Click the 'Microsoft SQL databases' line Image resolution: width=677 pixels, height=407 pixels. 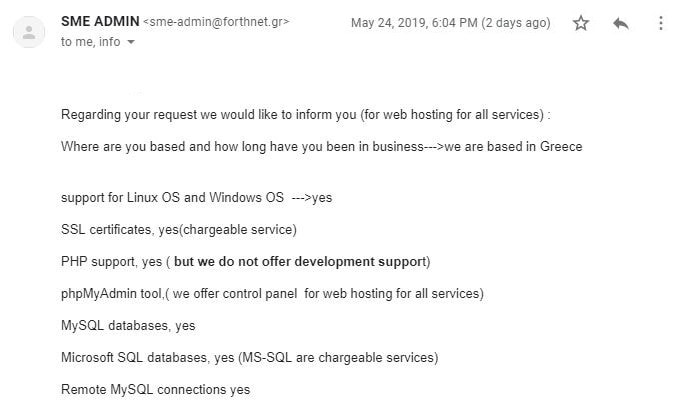click(x=250, y=357)
